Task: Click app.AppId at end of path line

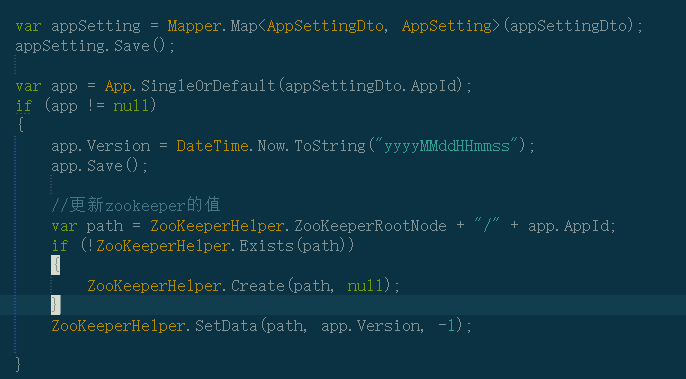Action: 567,226
